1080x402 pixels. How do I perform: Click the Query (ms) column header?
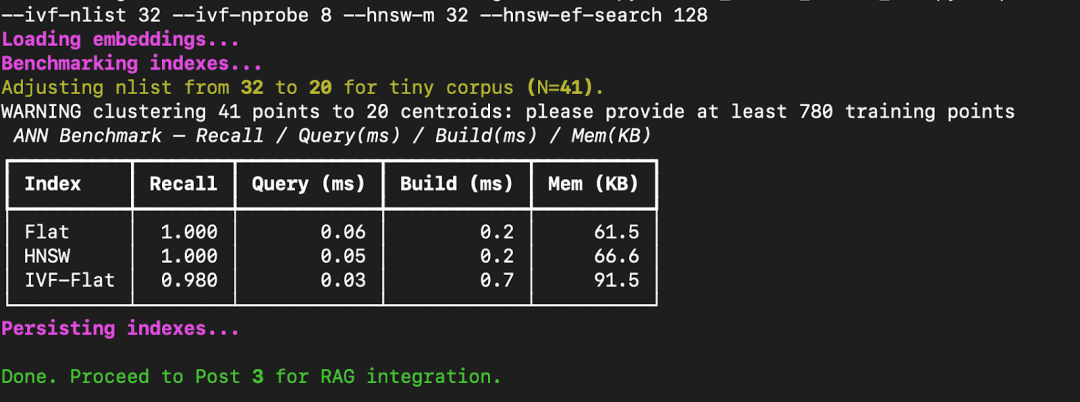pos(309,184)
